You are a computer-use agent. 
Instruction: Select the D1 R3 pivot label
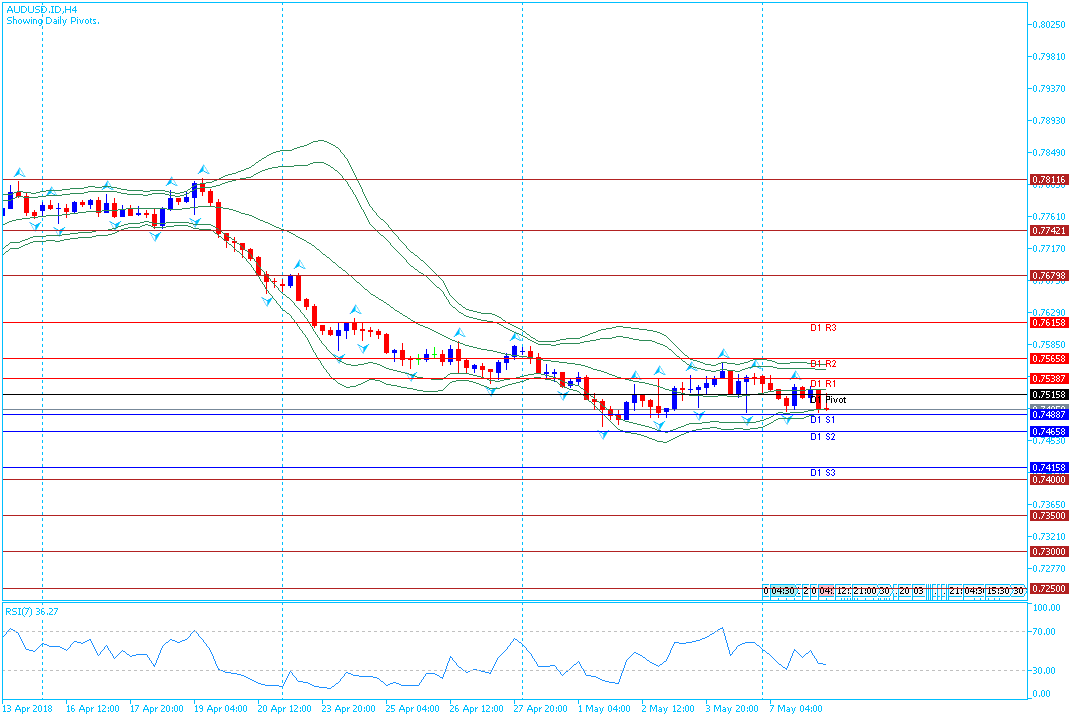(x=823, y=328)
